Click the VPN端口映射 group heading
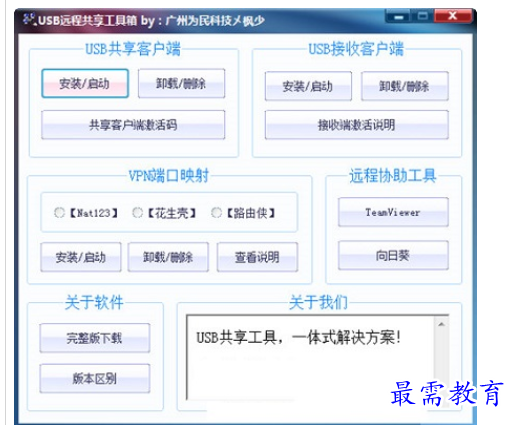The height and width of the screenshot is (425, 512). point(169,175)
